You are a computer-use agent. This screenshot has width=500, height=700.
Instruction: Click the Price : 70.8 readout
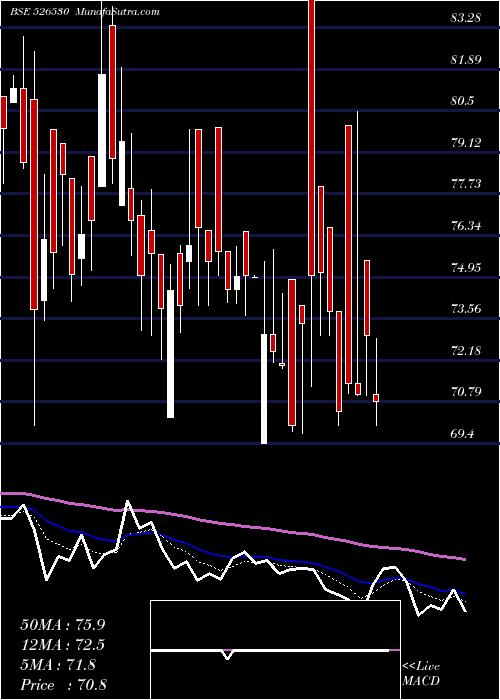click(x=63, y=685)
